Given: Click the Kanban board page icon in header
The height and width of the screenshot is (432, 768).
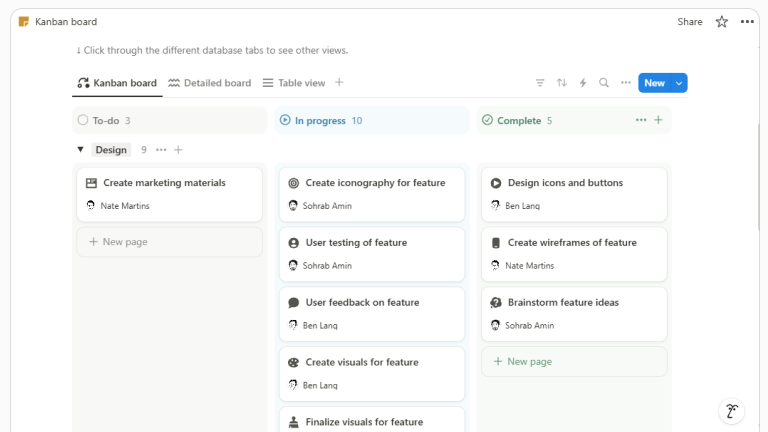Looking at the screenshot, I should tap(24, 22).
